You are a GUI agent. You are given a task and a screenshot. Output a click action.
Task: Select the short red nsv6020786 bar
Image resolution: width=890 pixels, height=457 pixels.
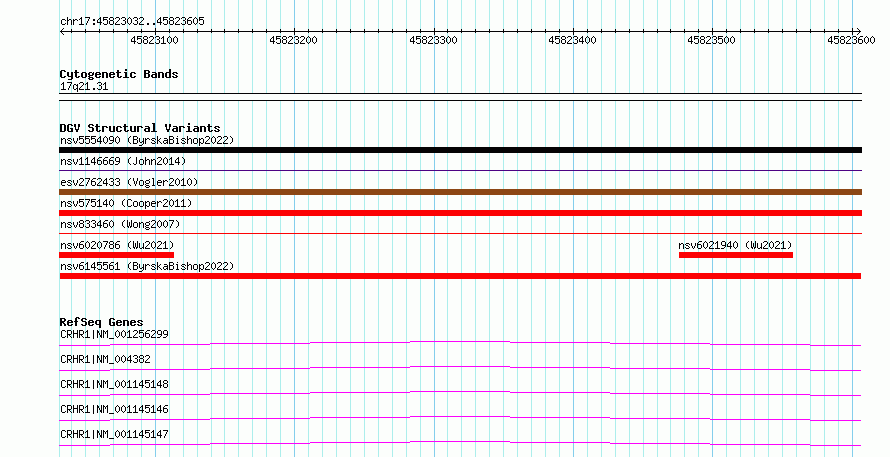point(116,255)
